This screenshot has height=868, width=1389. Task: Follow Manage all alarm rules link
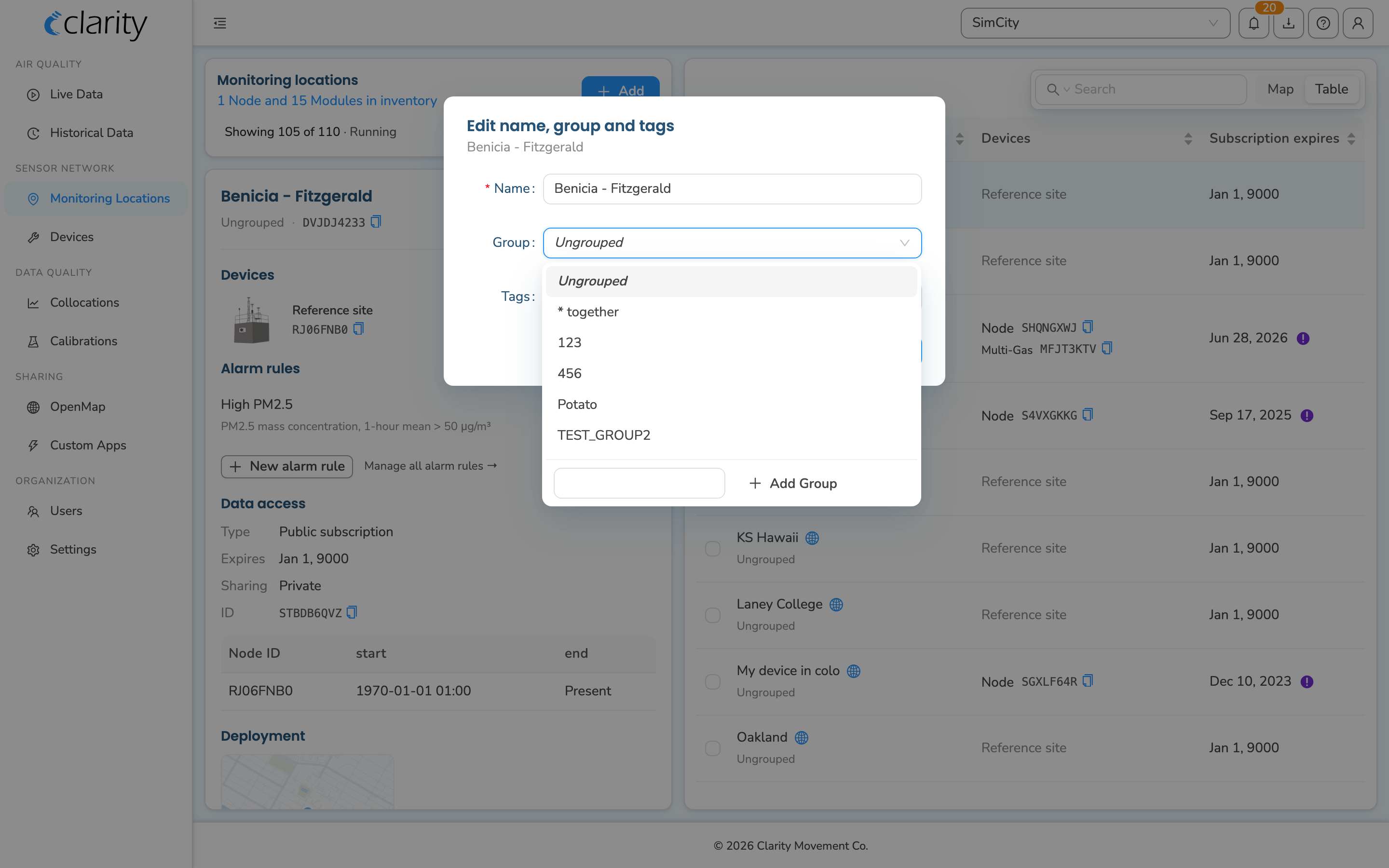click(x=431, y=466)
